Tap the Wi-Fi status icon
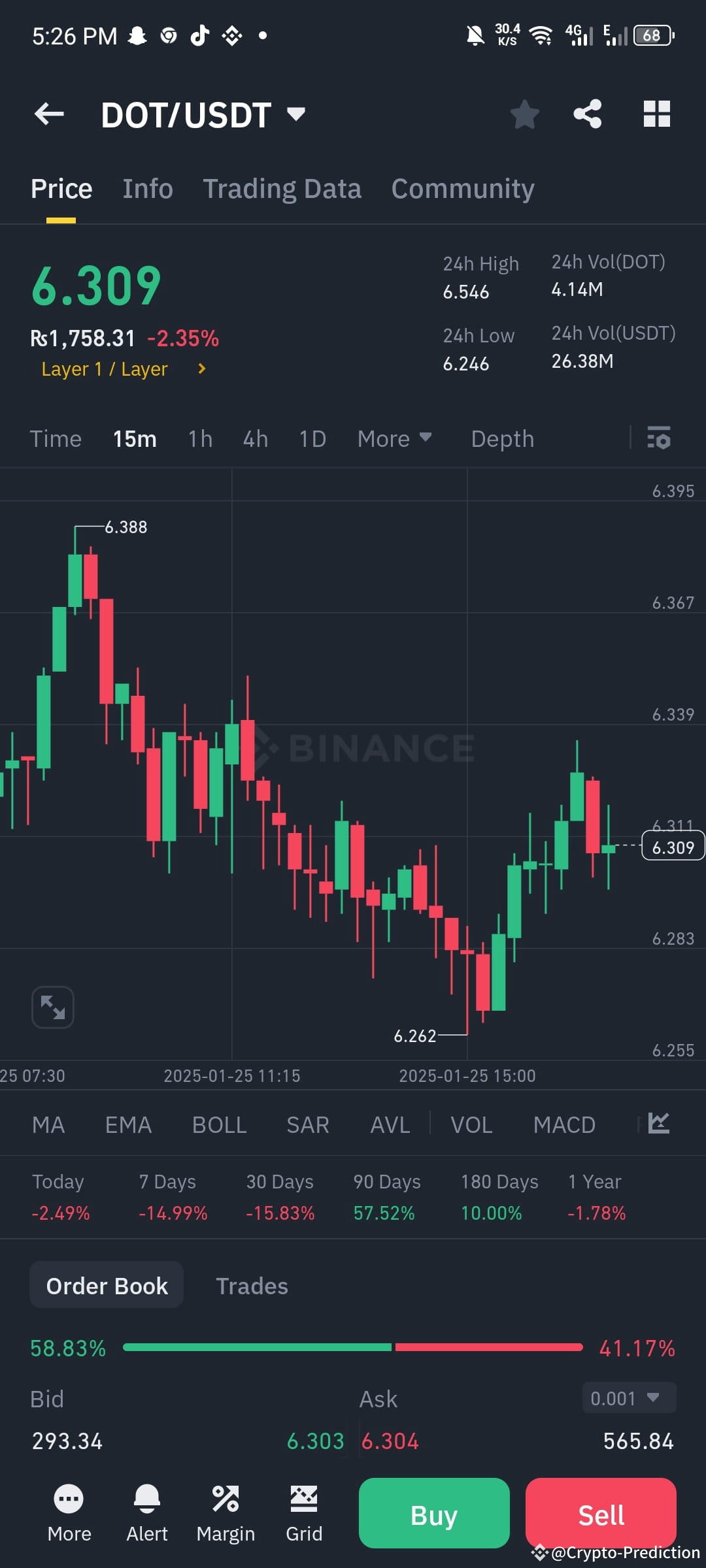This screenshot has height=1568, width=706. tap(541, 36)
